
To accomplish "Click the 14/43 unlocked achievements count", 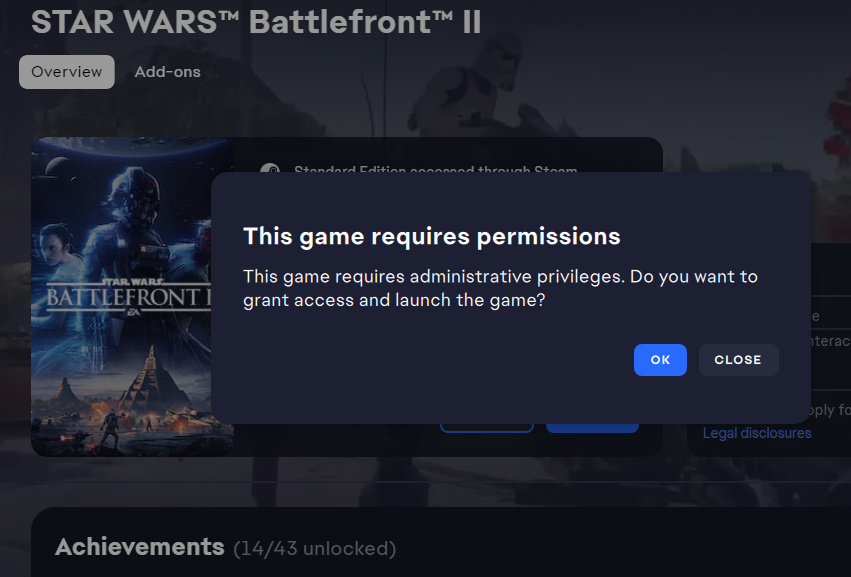I will [x=314, y=549].
